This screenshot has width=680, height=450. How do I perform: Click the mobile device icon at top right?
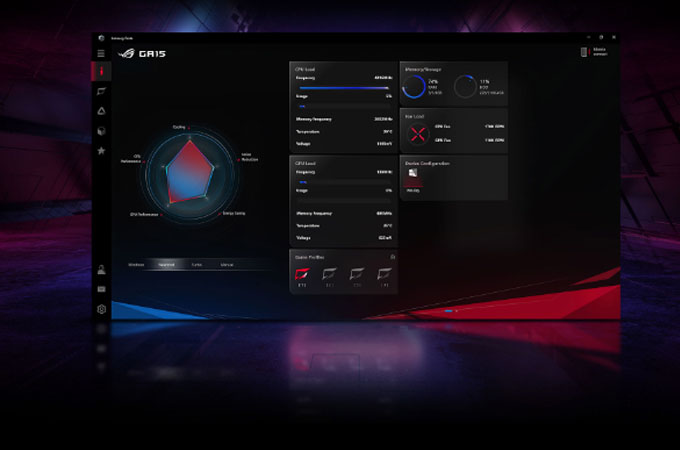[x=584, y=52]
